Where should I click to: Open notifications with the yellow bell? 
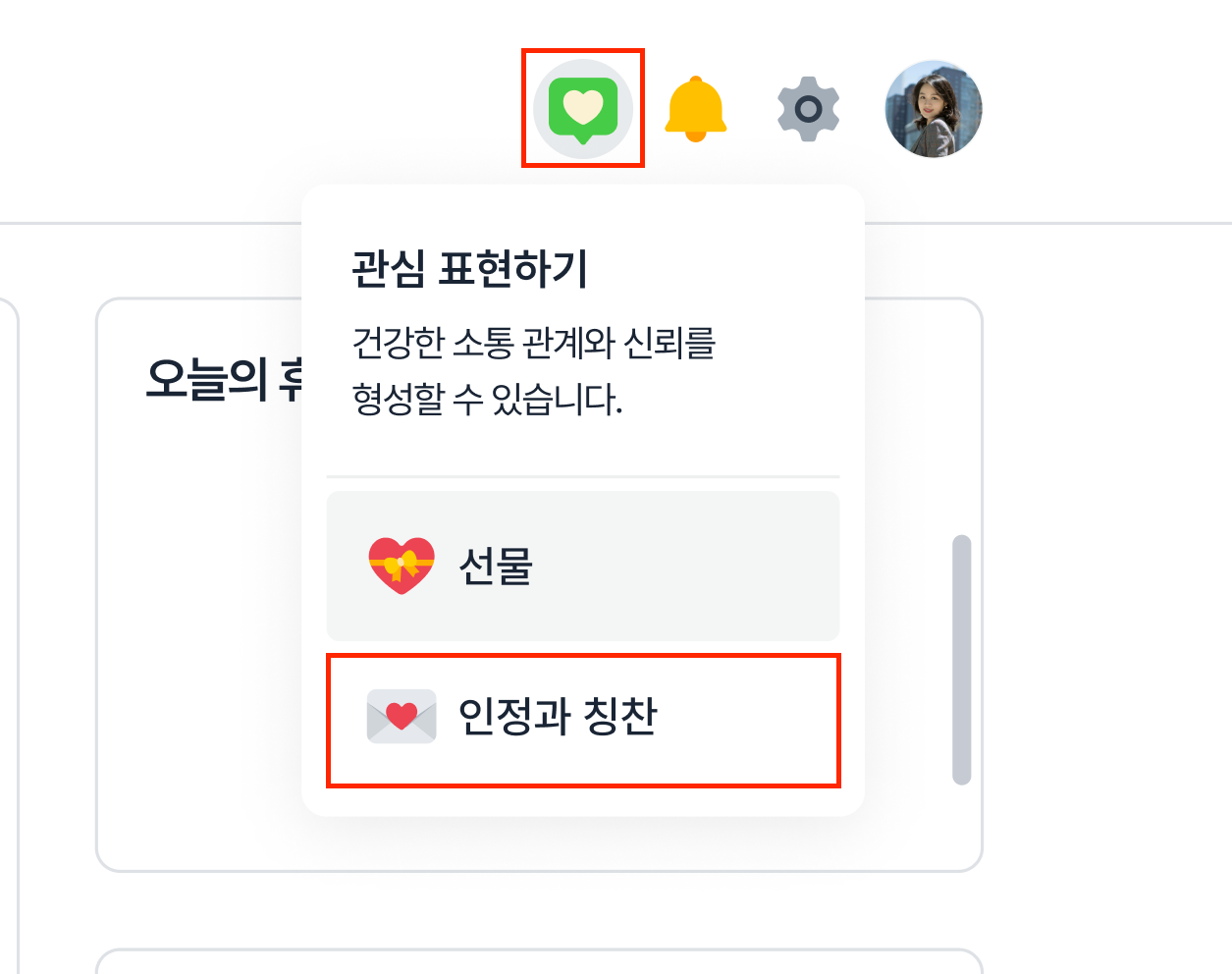tap(695, 108)
